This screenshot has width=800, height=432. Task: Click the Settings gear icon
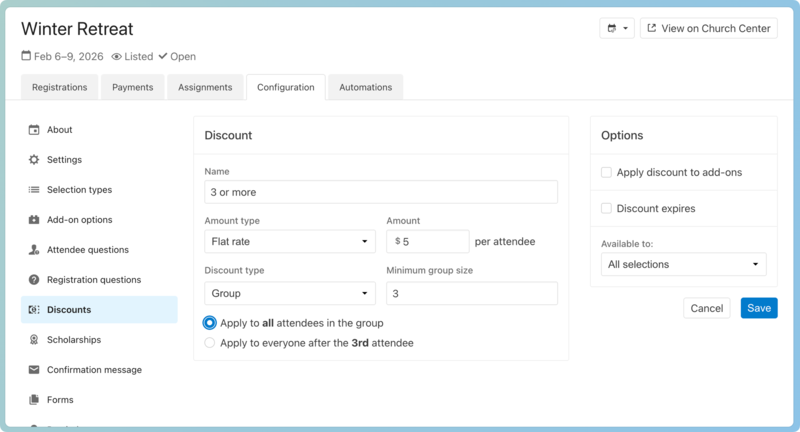(x=34, y=160)
